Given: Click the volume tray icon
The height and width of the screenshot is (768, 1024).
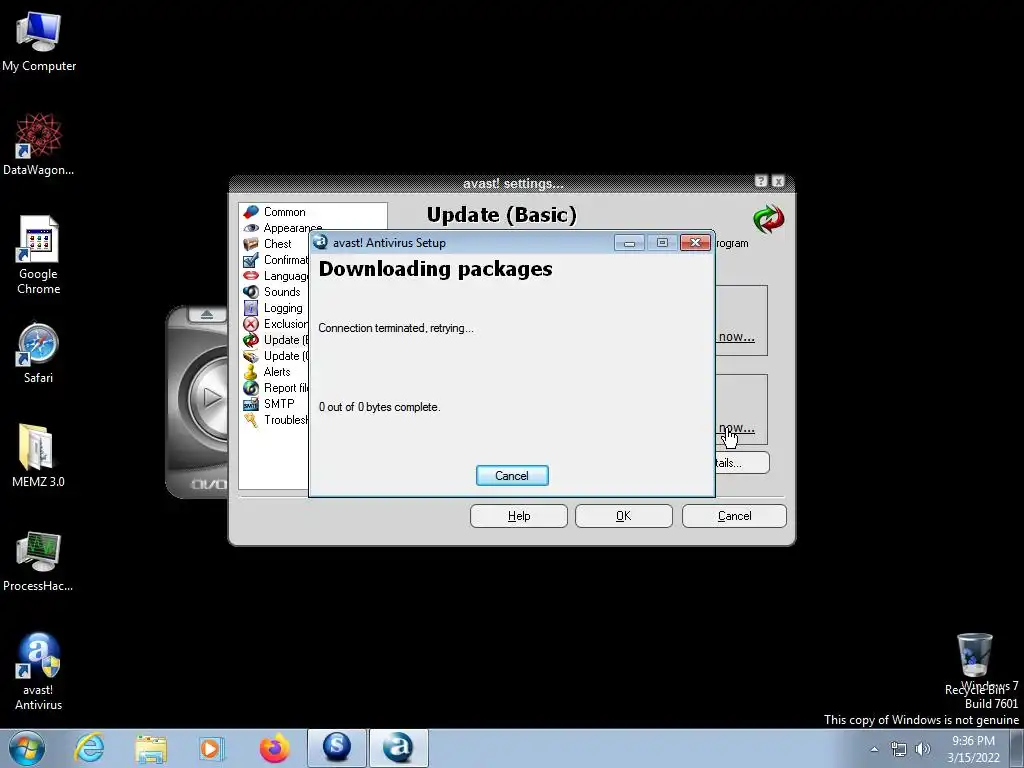Looking at the screenshot, I should pos(923,749).
